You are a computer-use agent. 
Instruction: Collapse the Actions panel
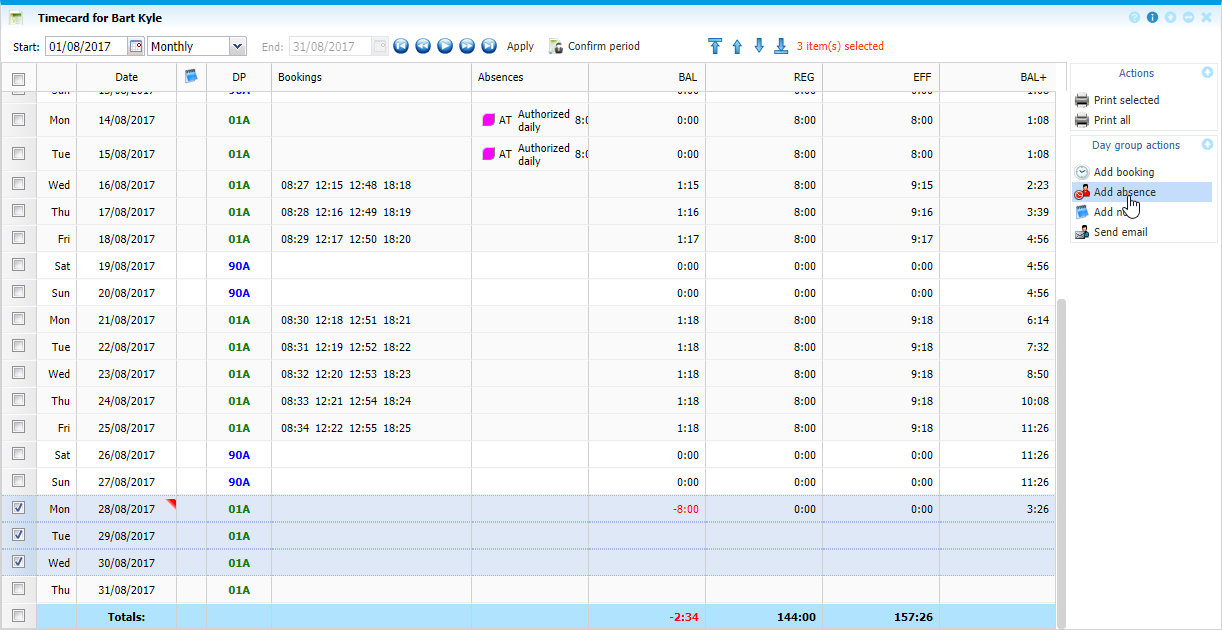pos(1207,73)
